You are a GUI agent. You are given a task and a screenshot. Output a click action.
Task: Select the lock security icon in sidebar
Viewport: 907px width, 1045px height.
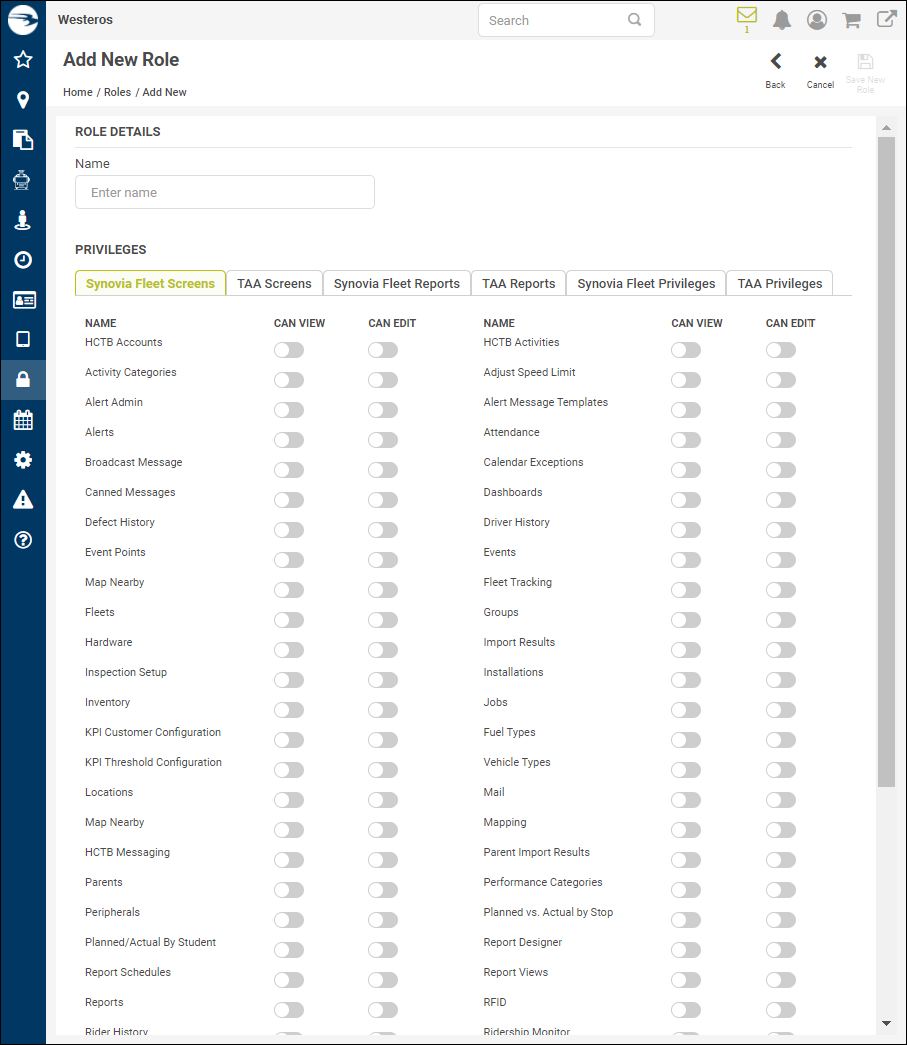point(23,379)
